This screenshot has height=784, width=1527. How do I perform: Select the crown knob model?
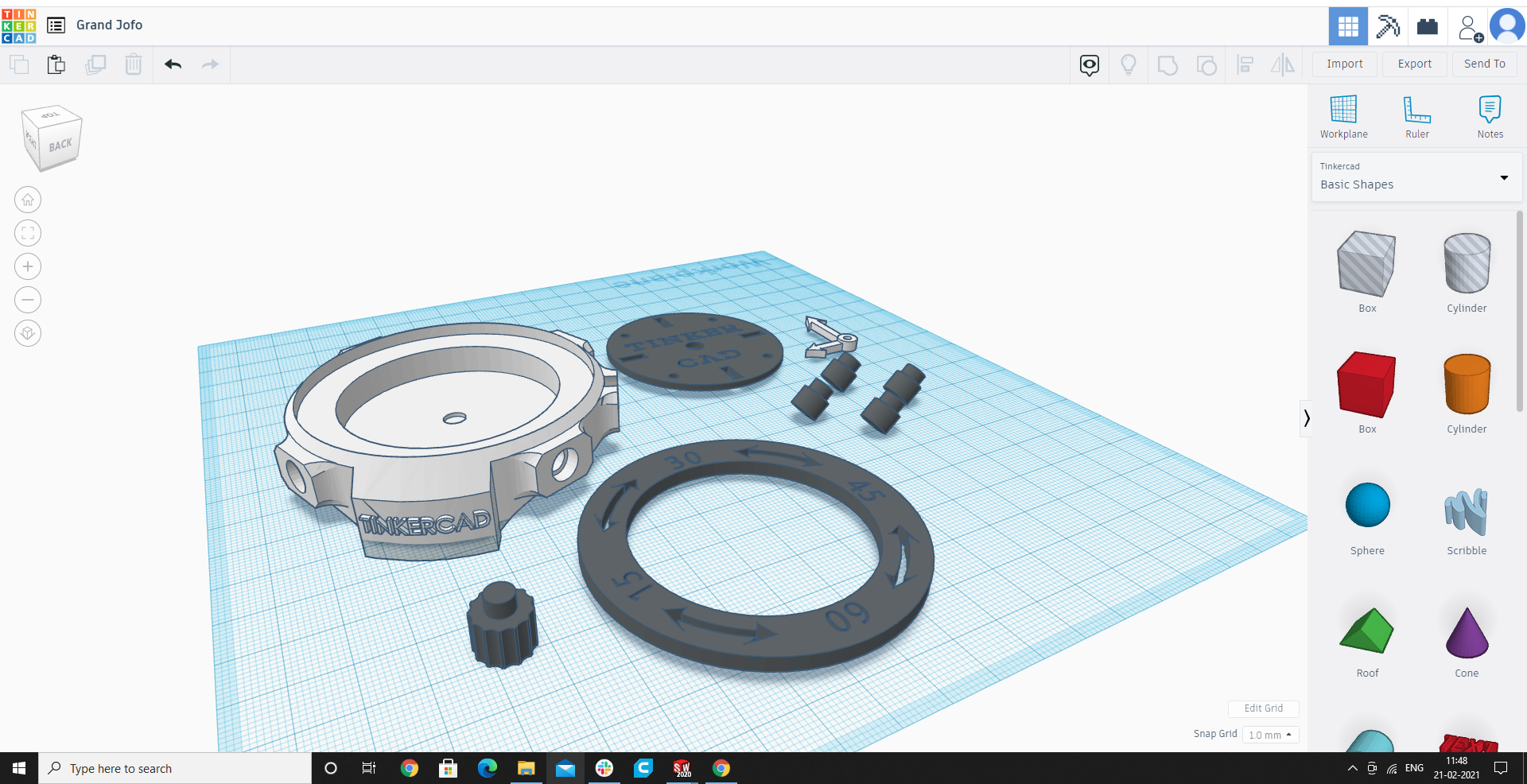pyautogui.click(x=502, y=625)
